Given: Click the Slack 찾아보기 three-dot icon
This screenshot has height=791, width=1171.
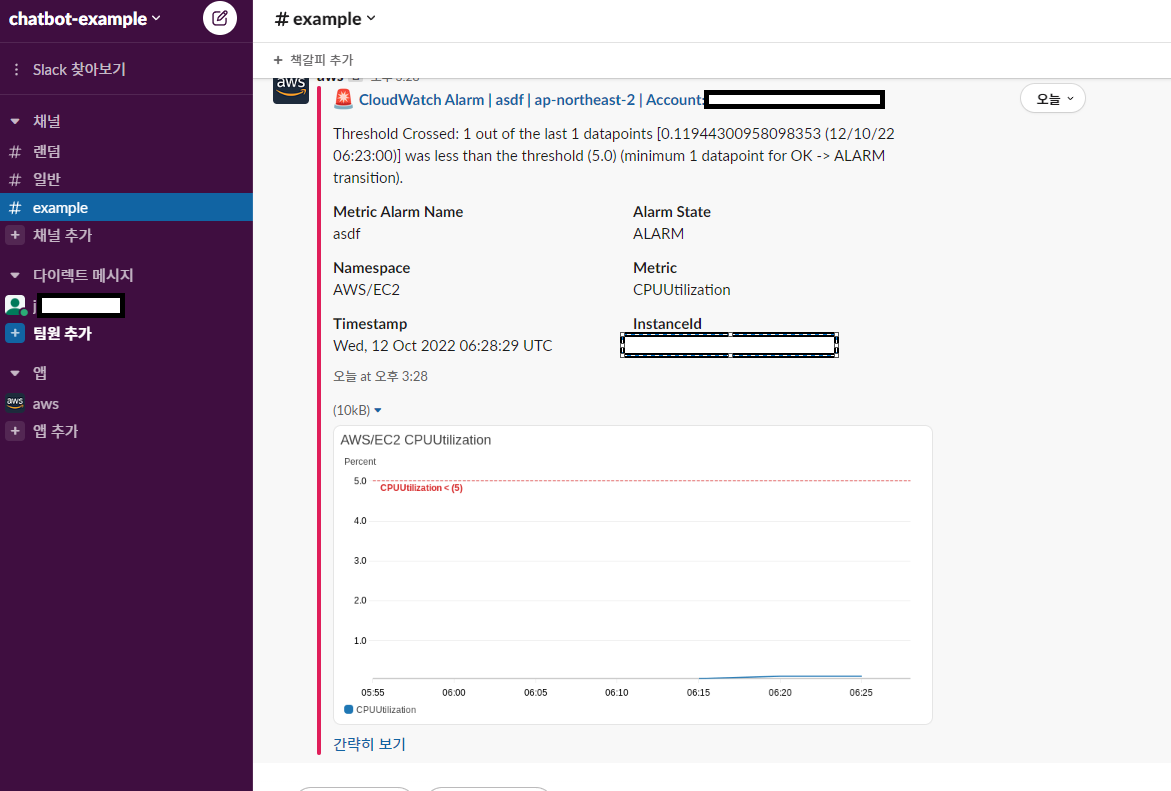Looking at the screenshot, I should click(16, 69).
